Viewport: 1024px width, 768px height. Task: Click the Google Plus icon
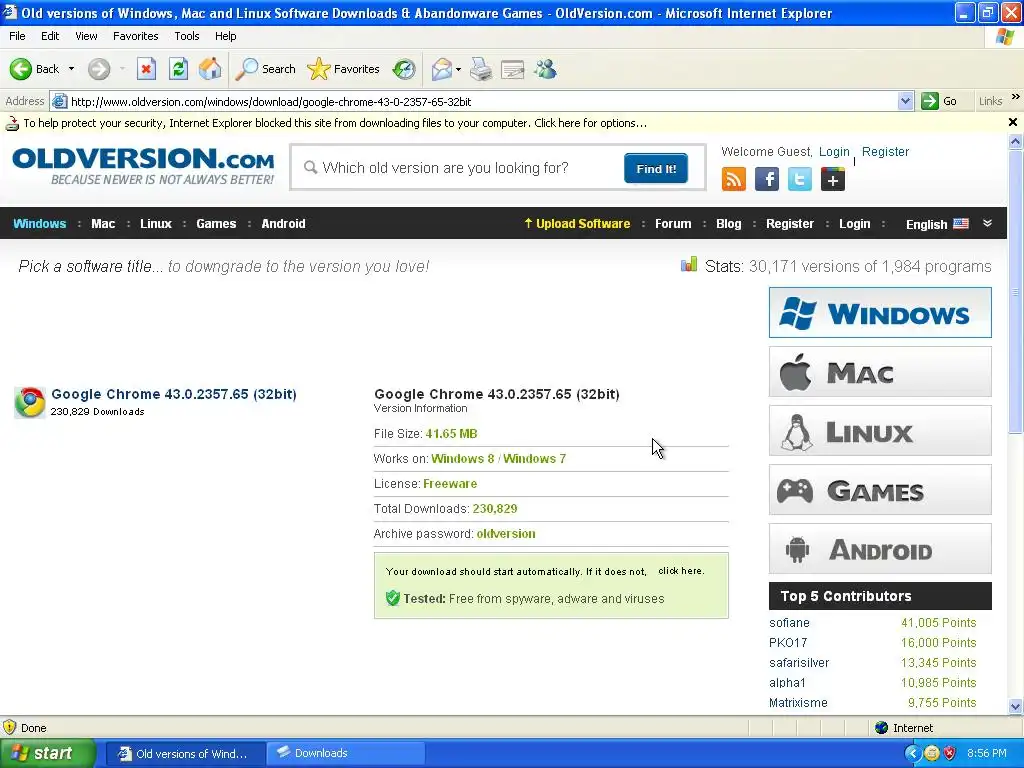tap(833, 179)
